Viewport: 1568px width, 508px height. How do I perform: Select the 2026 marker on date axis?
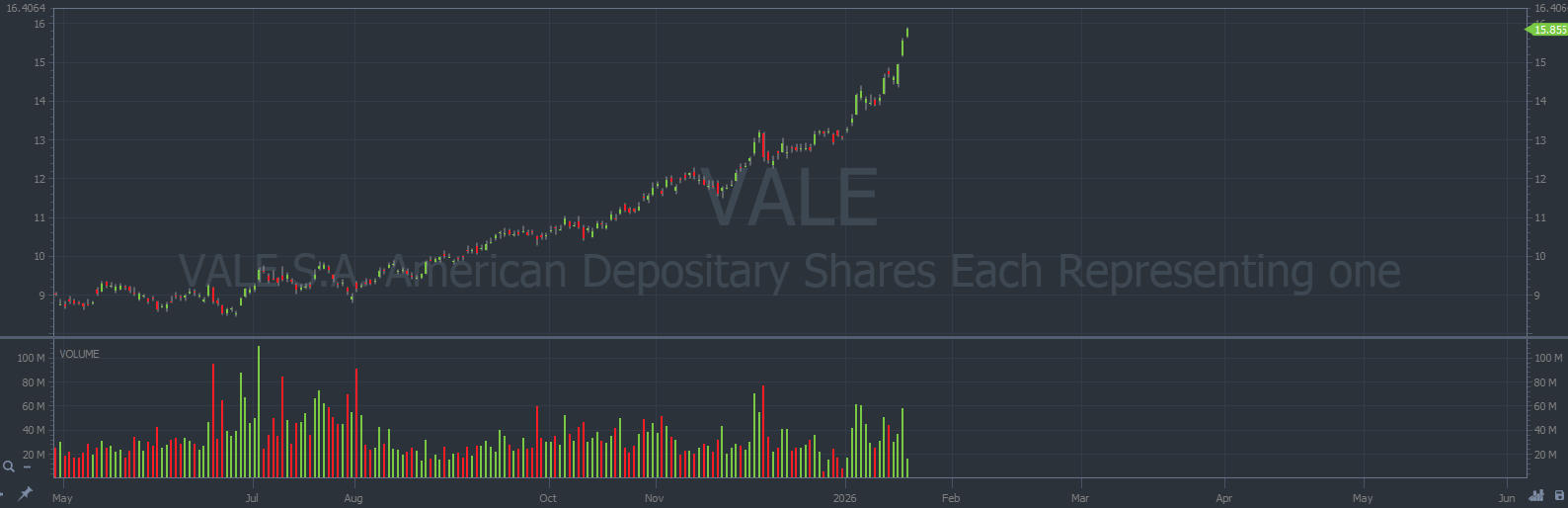(x=845, y=498)
